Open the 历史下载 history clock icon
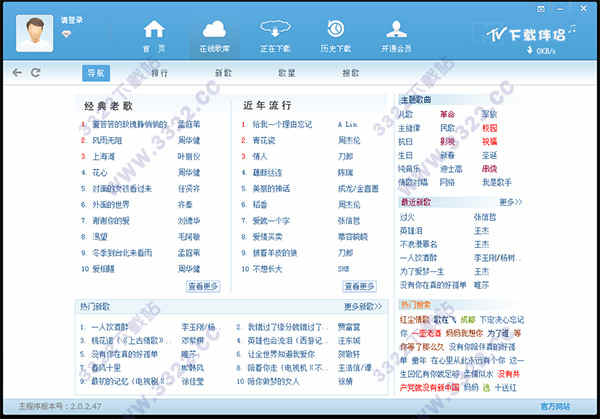 pyautogui.click(x=336, y=36)
